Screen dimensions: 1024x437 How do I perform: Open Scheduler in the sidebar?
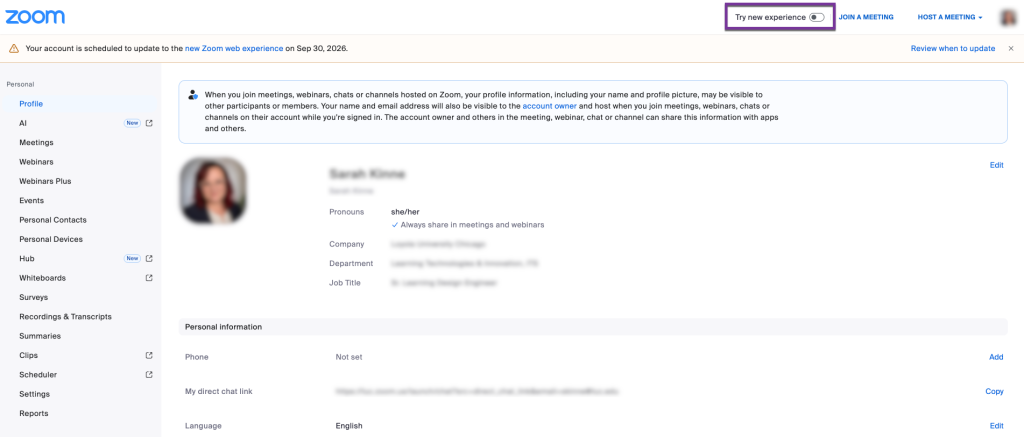(x=38, y=375)
